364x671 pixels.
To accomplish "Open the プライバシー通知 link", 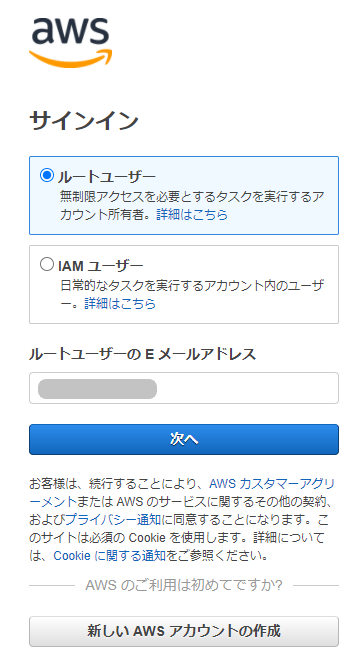I will pos(113,520).
